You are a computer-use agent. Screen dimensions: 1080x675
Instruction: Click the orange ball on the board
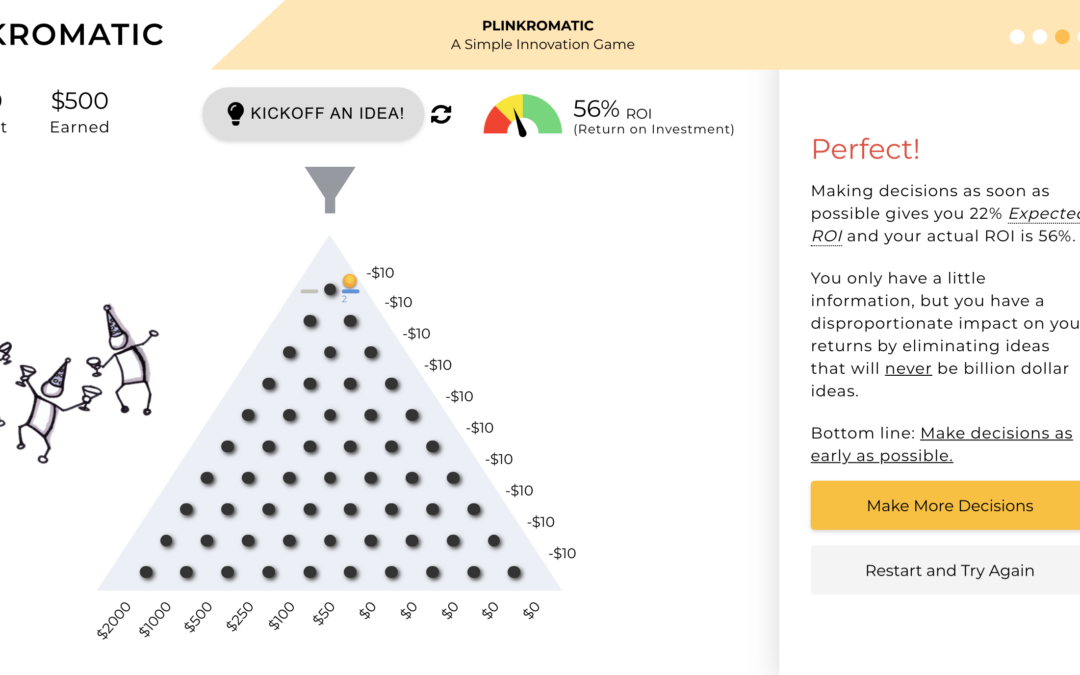coord(349,281)
